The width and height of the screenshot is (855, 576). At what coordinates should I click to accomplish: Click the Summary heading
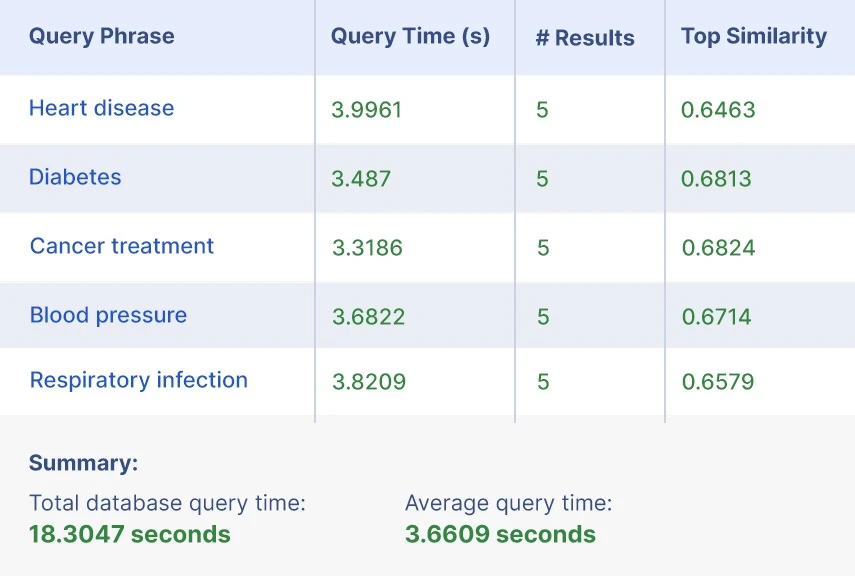click(x=83, y=463)
